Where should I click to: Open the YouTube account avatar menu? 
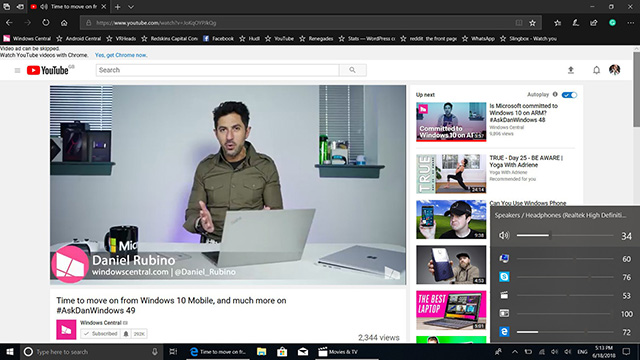point(614,70)
